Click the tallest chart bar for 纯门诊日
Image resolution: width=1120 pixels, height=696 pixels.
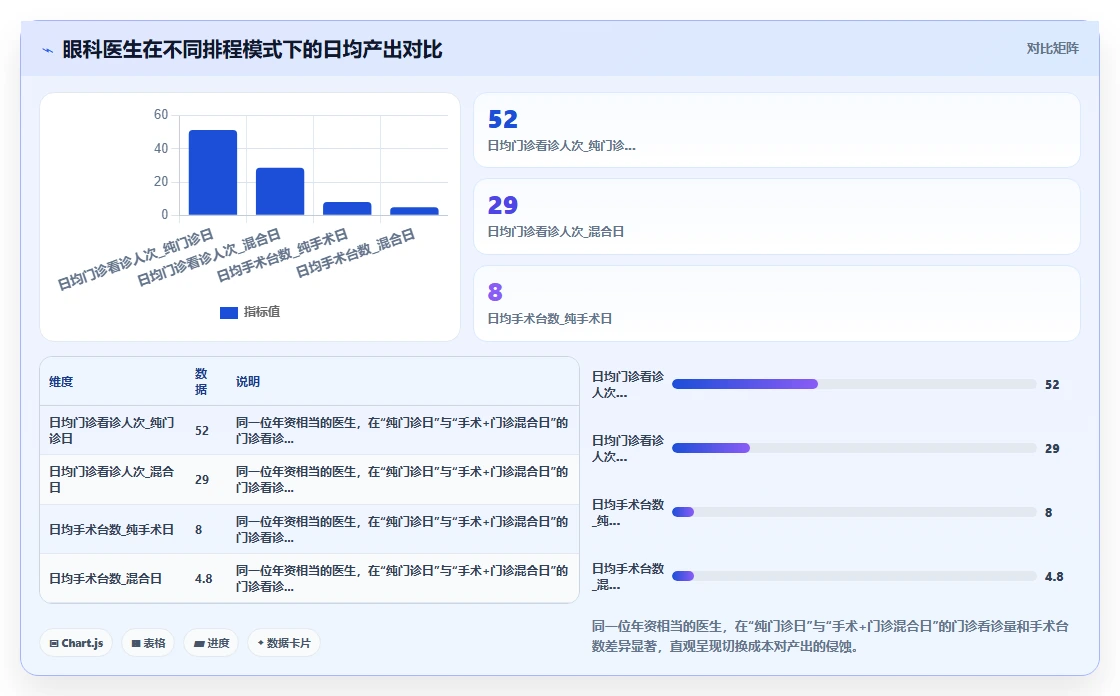pyautogui.click(x=213, y=172)
